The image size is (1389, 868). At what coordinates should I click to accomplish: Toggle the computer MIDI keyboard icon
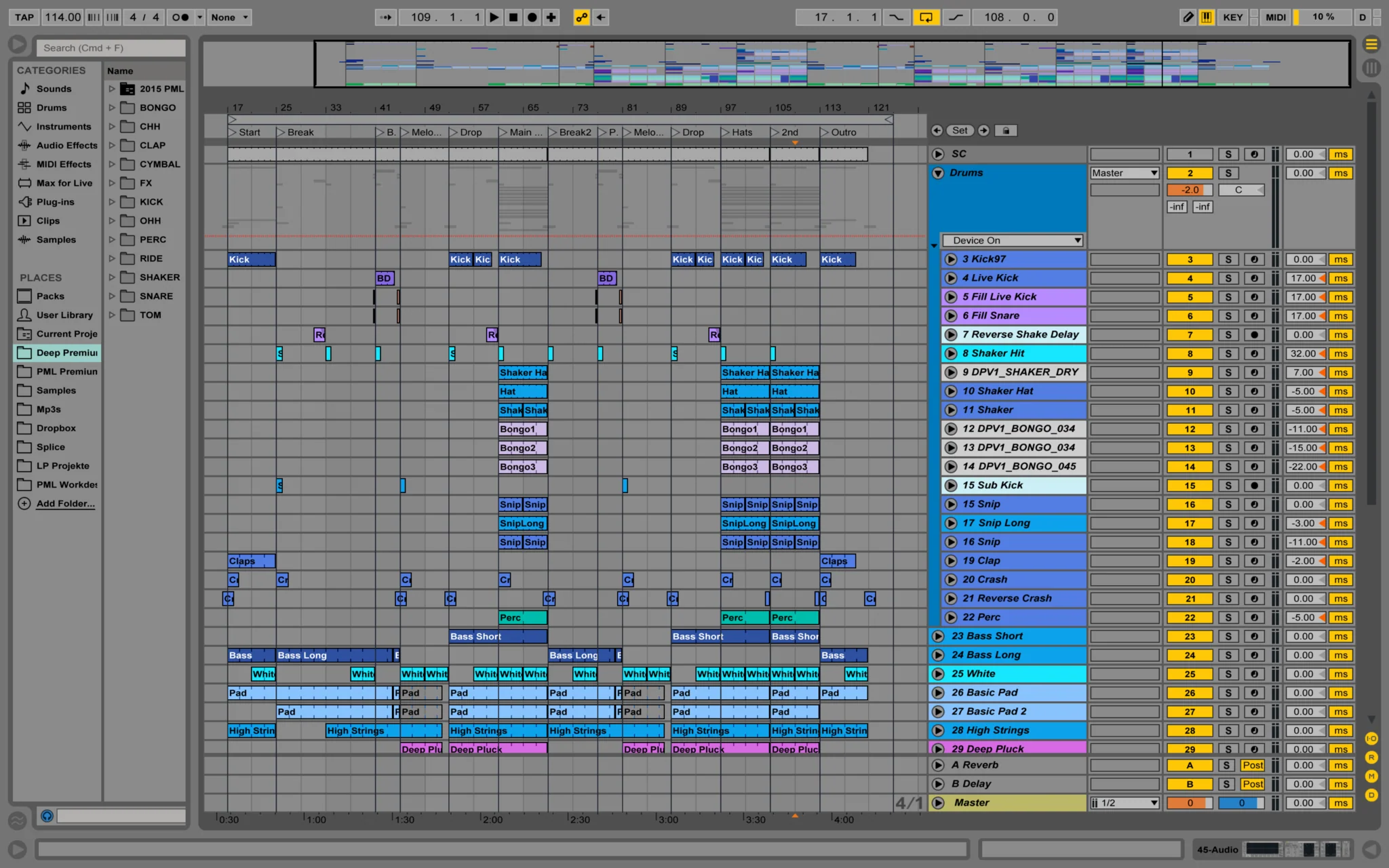tap(1207, 17)
